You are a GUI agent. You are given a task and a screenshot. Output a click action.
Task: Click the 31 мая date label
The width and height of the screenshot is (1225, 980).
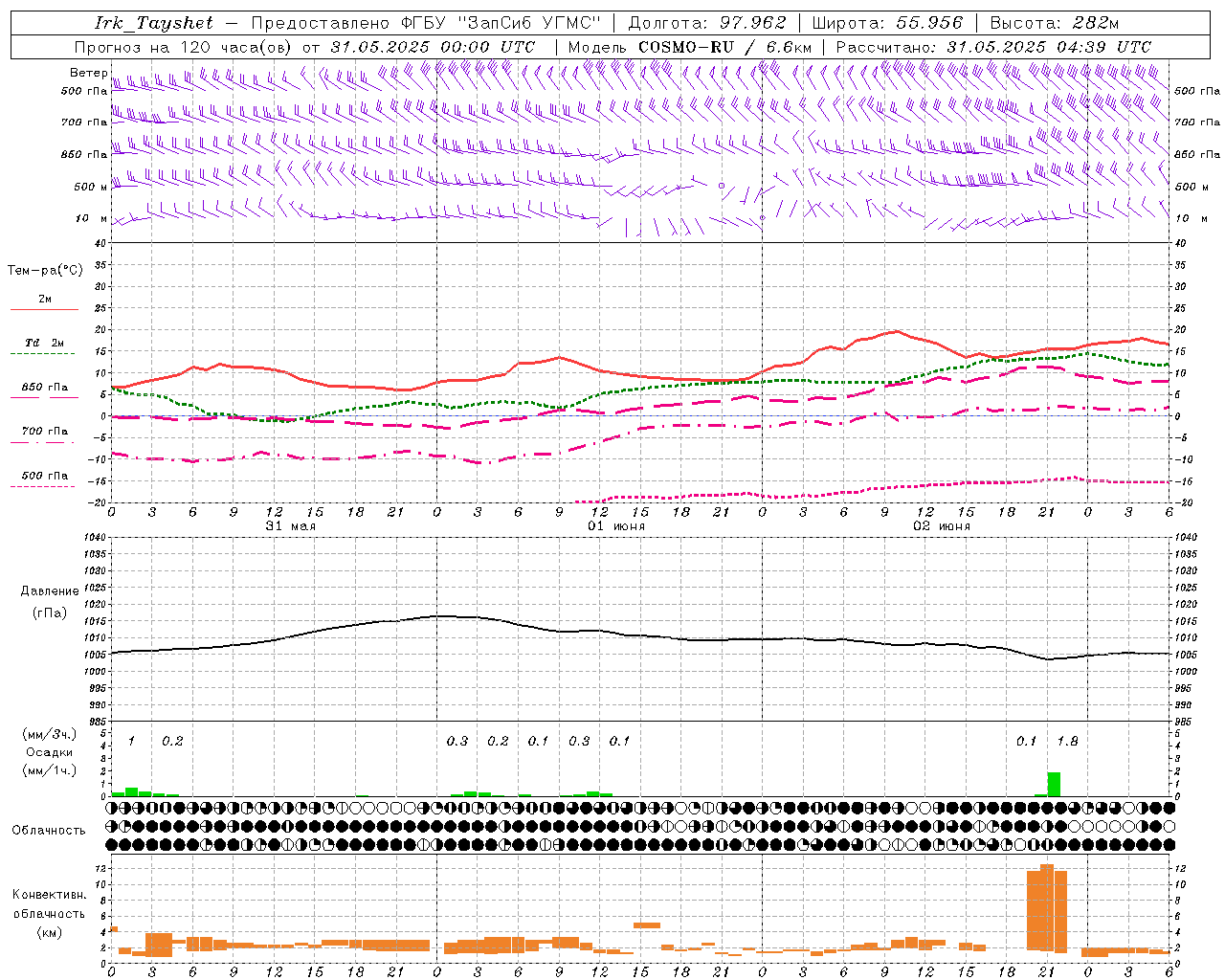coord(290,526)
